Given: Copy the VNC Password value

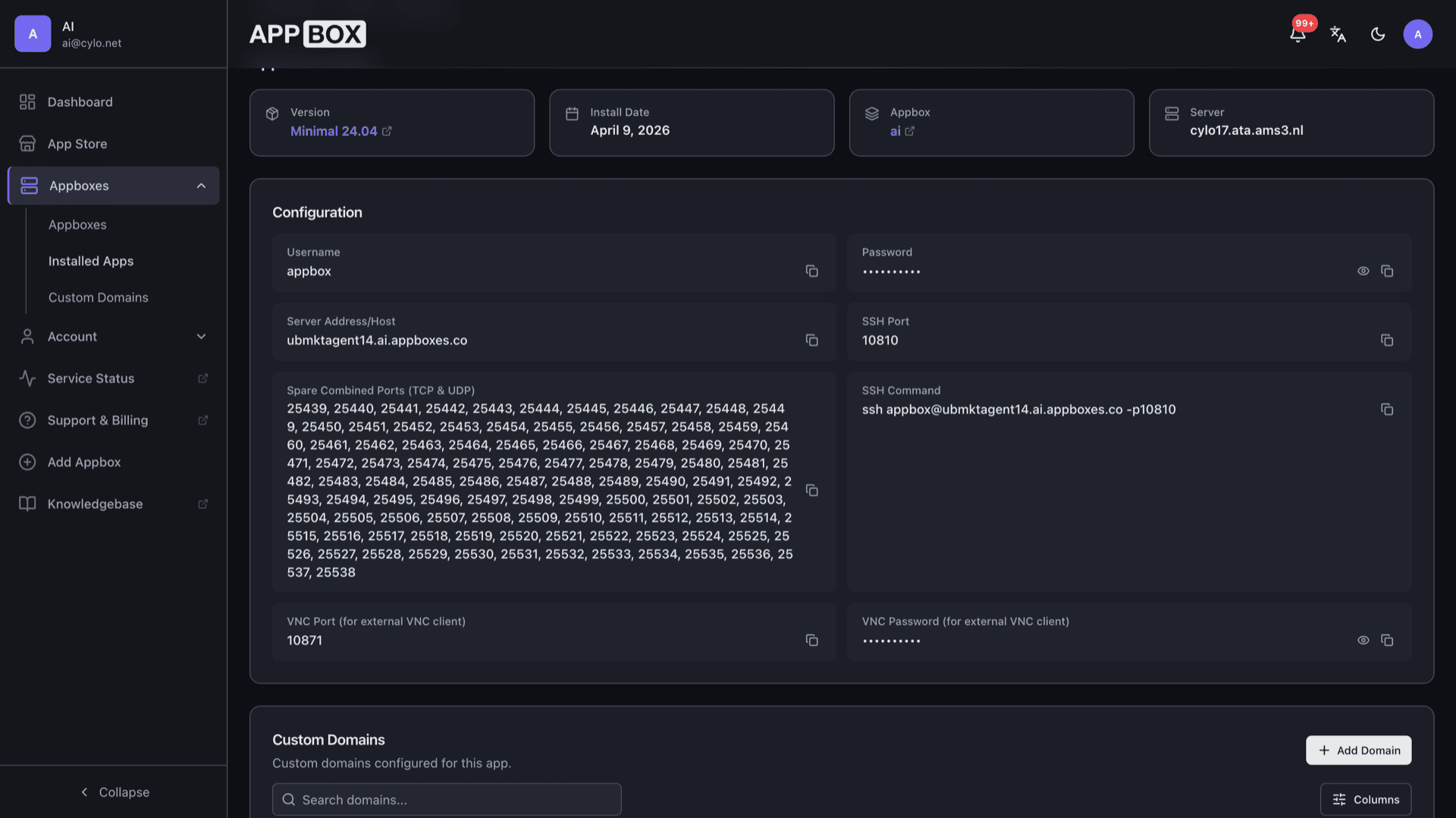Looking at the screenshot, I should tap(1387, 640).
